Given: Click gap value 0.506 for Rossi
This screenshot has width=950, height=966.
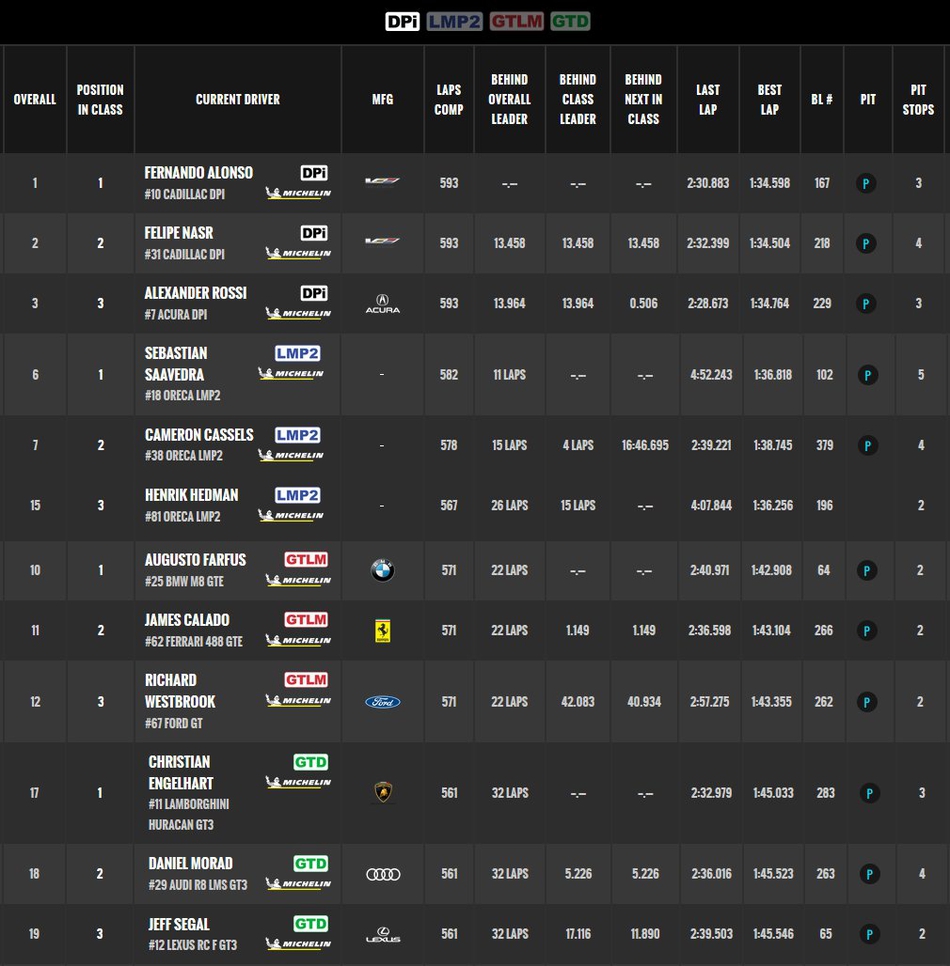Looking at the screenshot, I should [x=643, y=304].
